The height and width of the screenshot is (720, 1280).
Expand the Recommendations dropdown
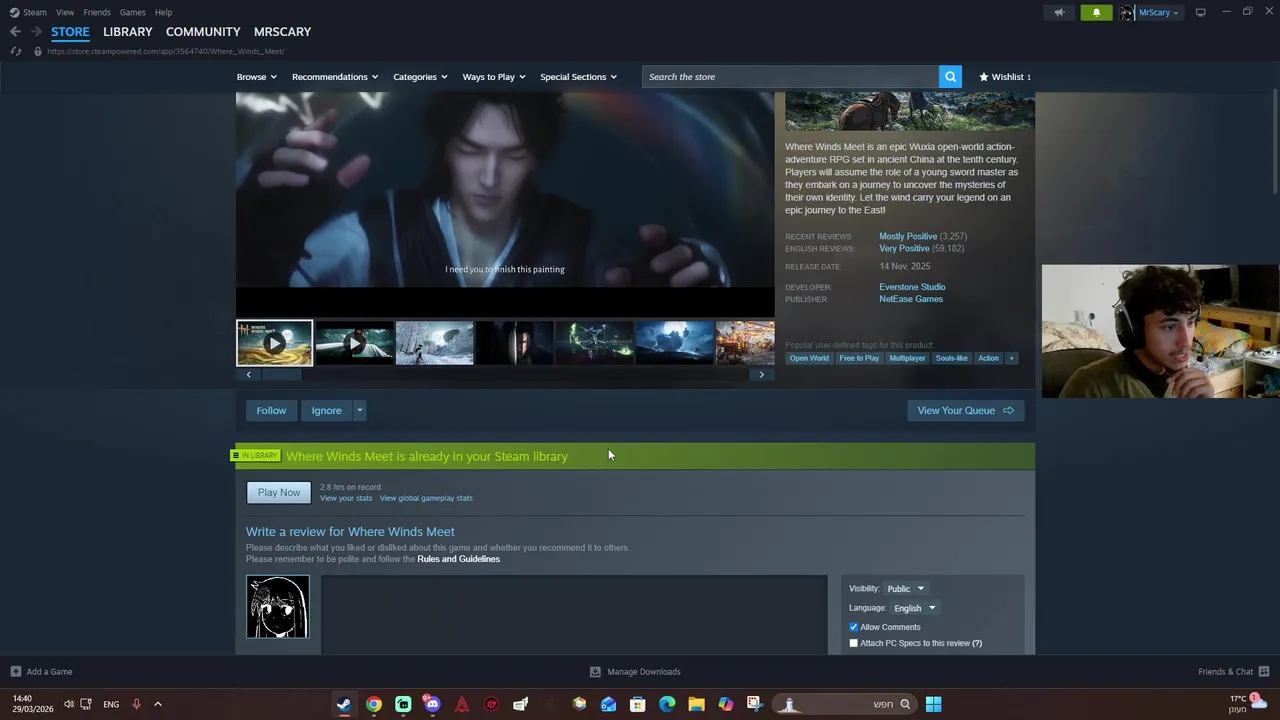(x=335, y=77)
